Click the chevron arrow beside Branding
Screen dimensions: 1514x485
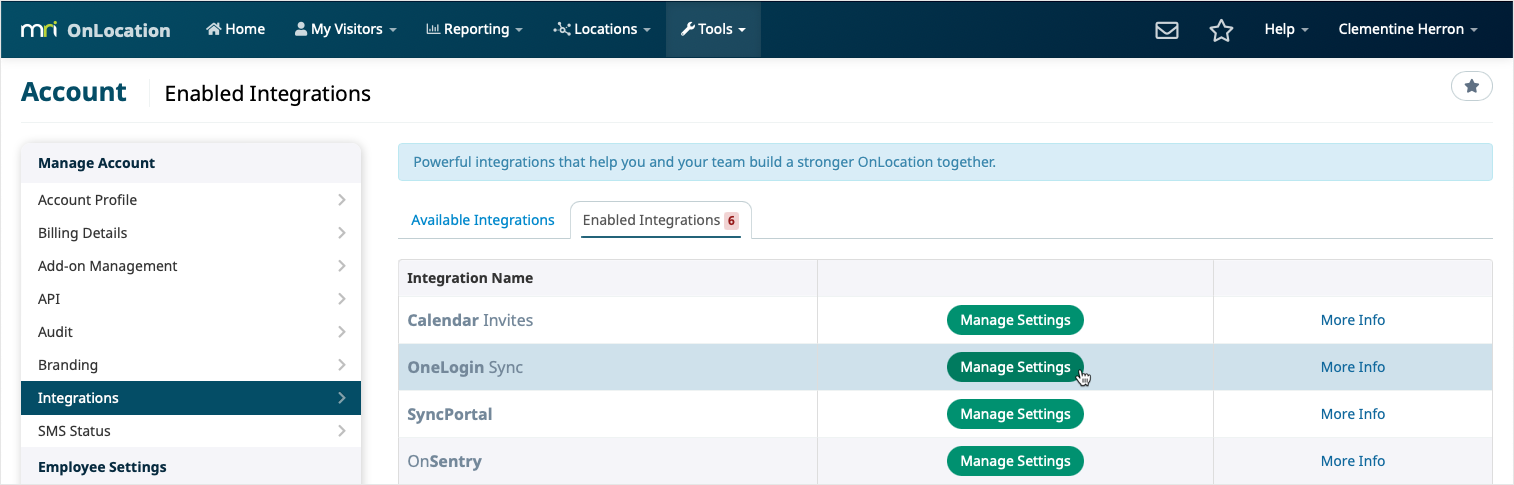point(341,365)
